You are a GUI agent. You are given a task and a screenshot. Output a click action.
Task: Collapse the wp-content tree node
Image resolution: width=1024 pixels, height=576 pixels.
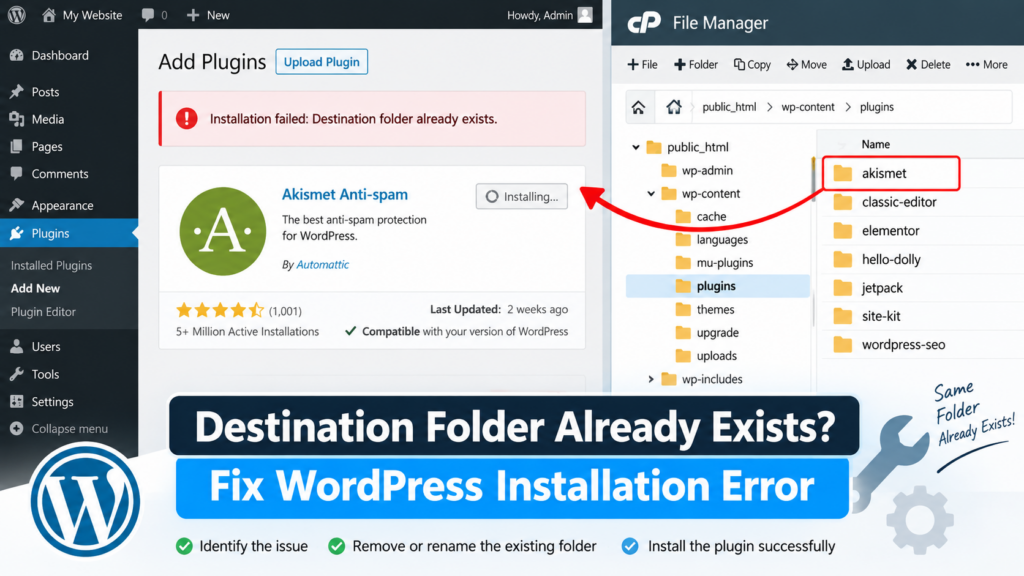coord(651,194)
